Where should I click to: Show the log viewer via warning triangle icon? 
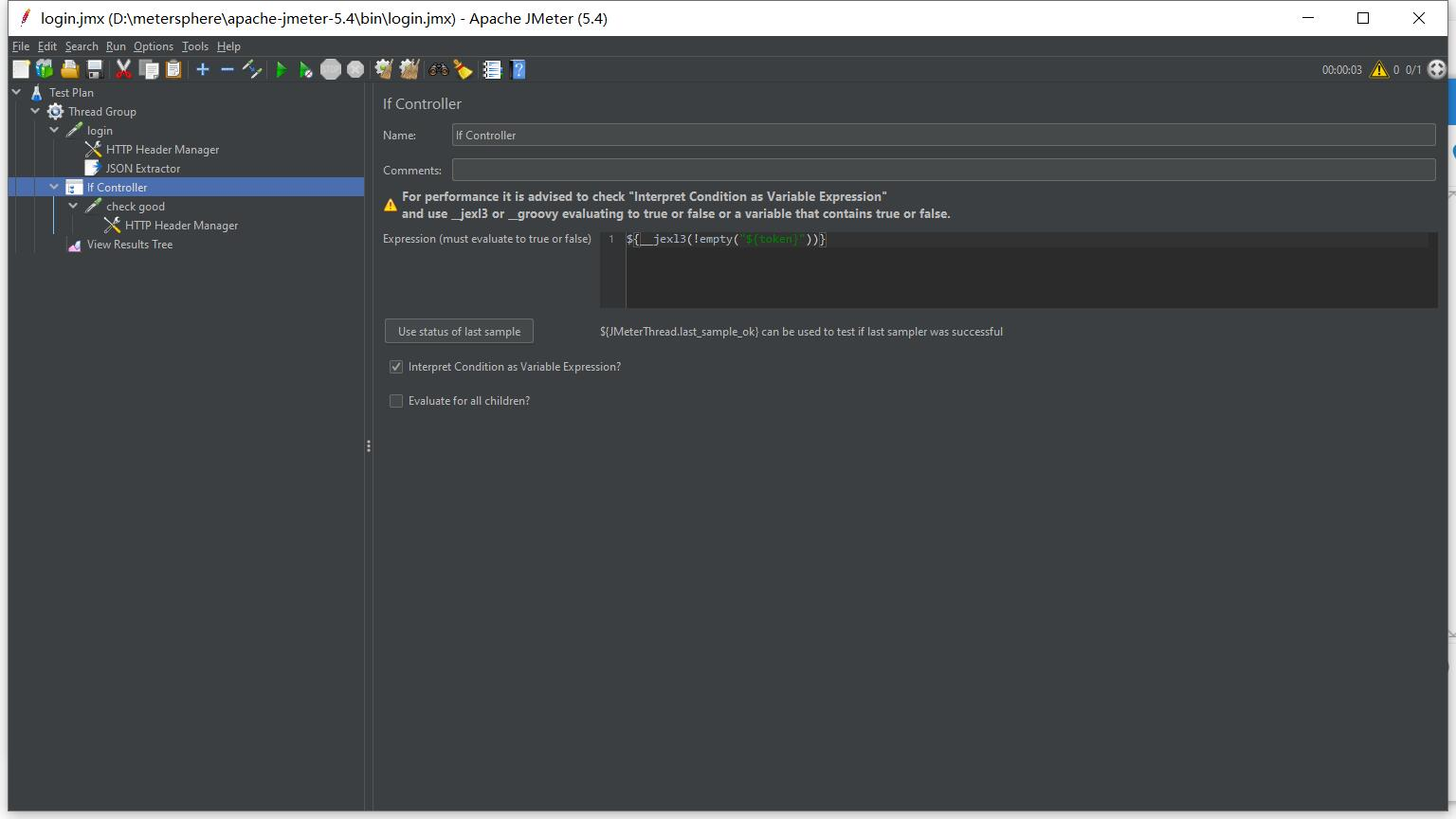pos(1379,69)
